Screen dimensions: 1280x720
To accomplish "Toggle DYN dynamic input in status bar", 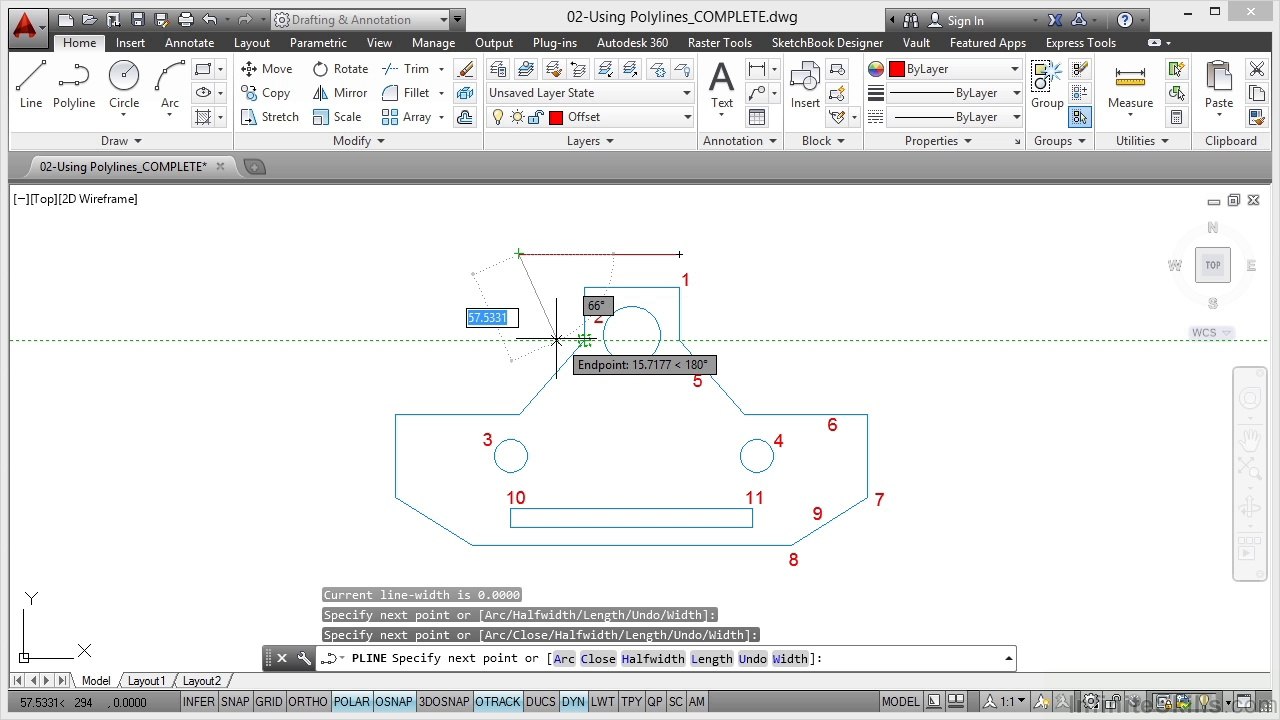I will point(573,702).
